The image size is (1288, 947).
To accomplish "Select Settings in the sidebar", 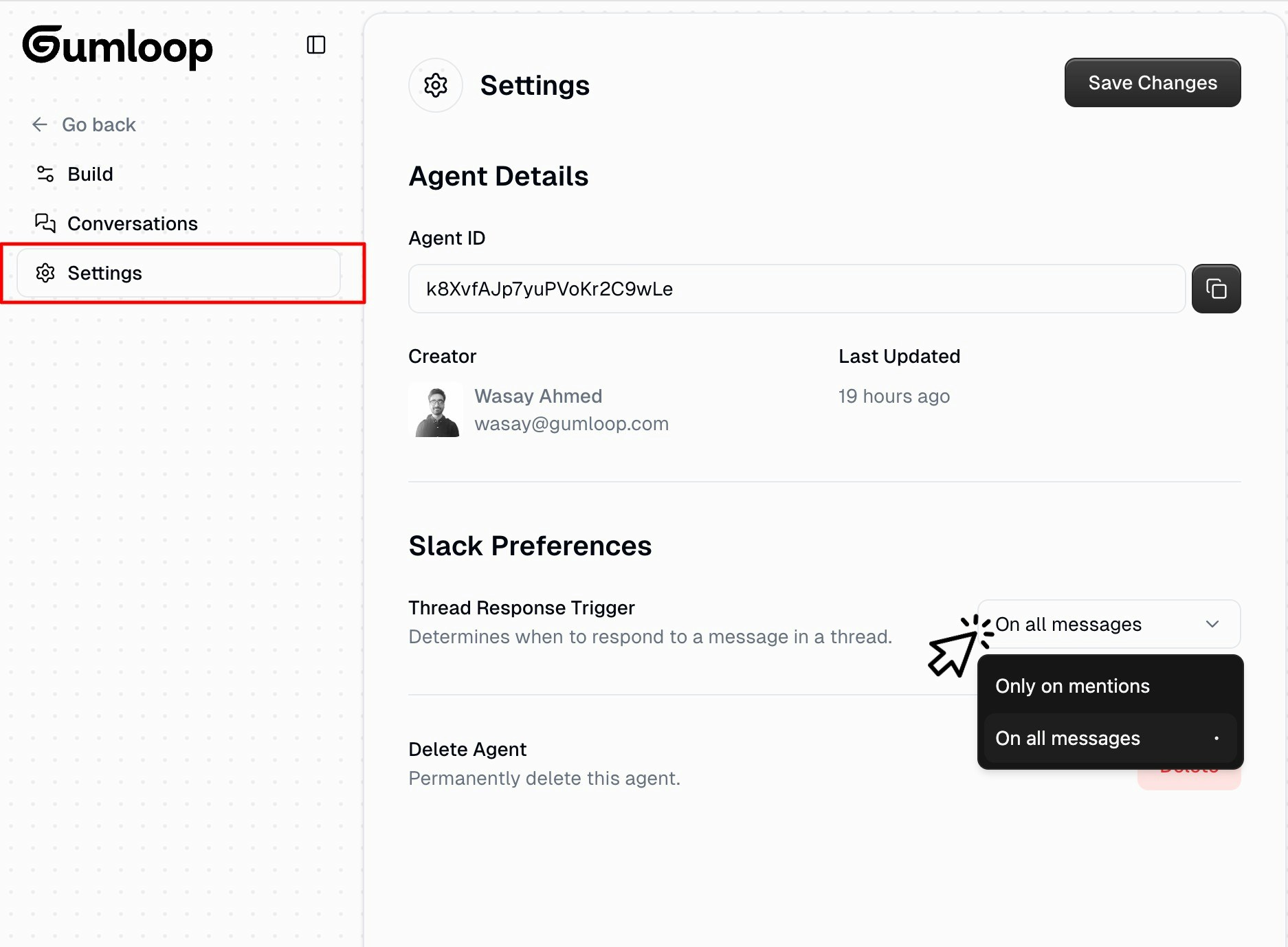I will point(179,273).
